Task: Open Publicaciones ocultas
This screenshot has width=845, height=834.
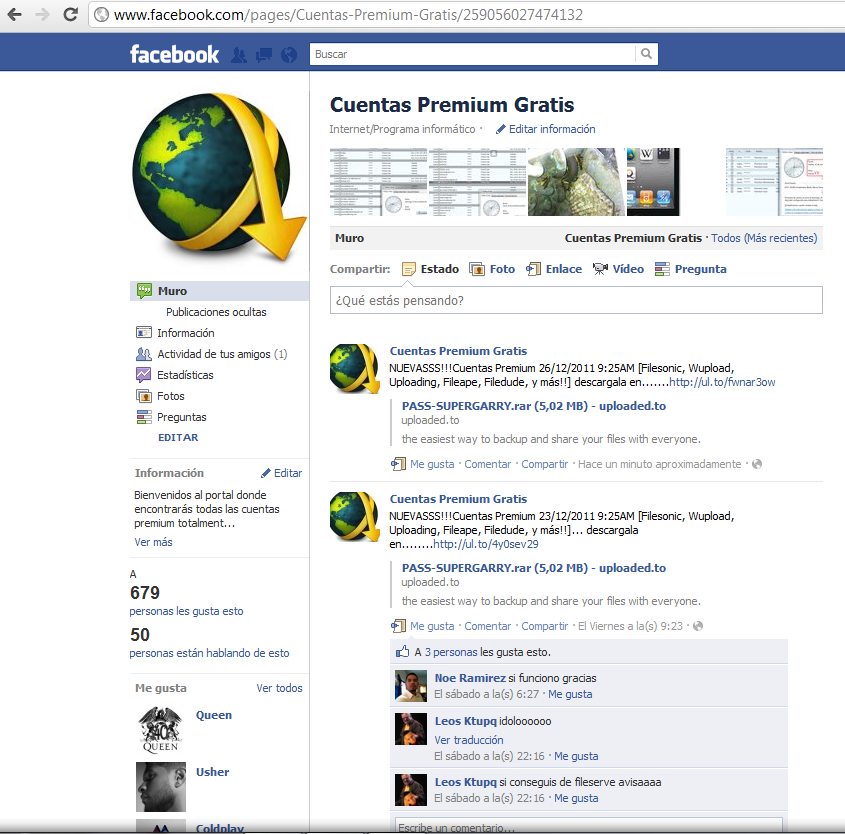Action: pyautogui.click(x=216, y=312)
